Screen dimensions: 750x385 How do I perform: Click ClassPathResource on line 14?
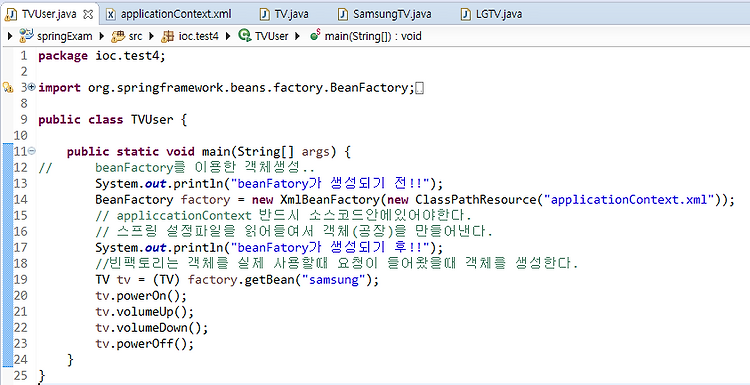(475, 199)
